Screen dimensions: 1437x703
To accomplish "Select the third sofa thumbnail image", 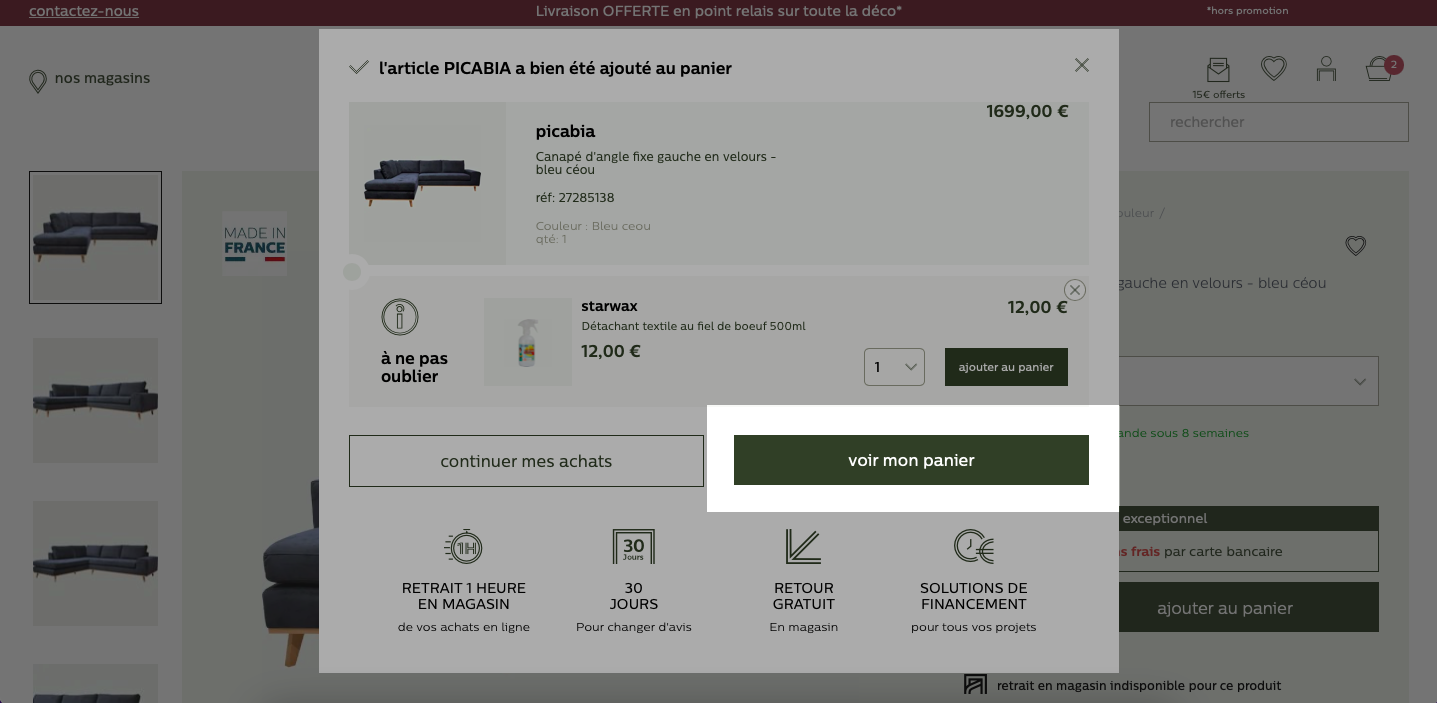I will pos(96,563).
